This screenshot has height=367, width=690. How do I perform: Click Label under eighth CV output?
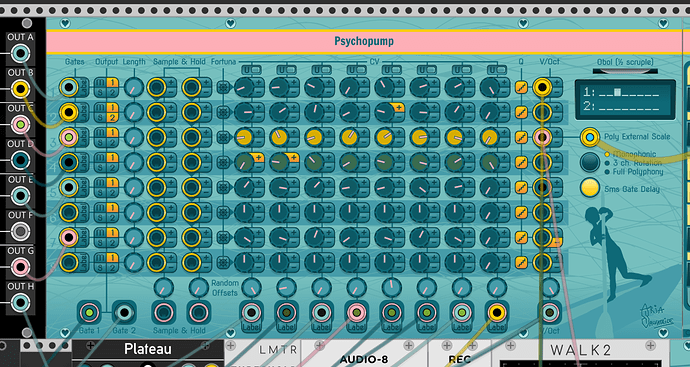coord(496,328)
